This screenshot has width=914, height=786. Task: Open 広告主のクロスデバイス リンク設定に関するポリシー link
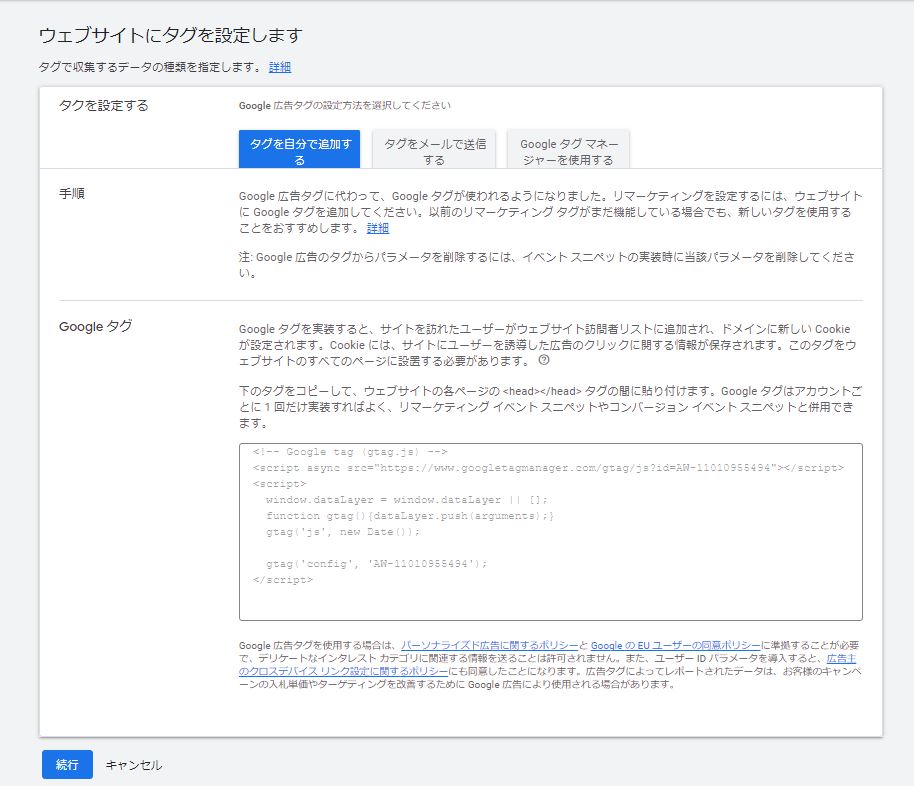[x=343, y=671]
